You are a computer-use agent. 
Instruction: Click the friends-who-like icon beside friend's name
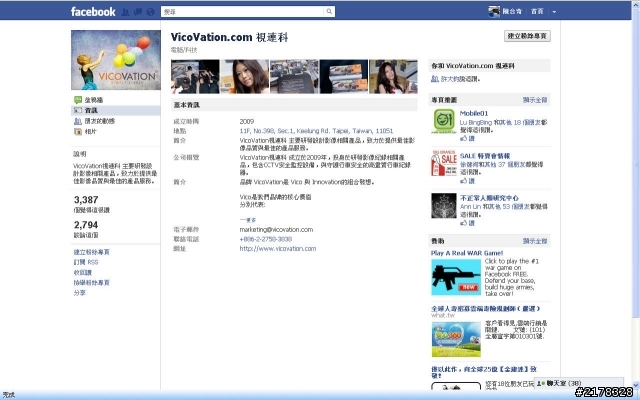point(435,79)
